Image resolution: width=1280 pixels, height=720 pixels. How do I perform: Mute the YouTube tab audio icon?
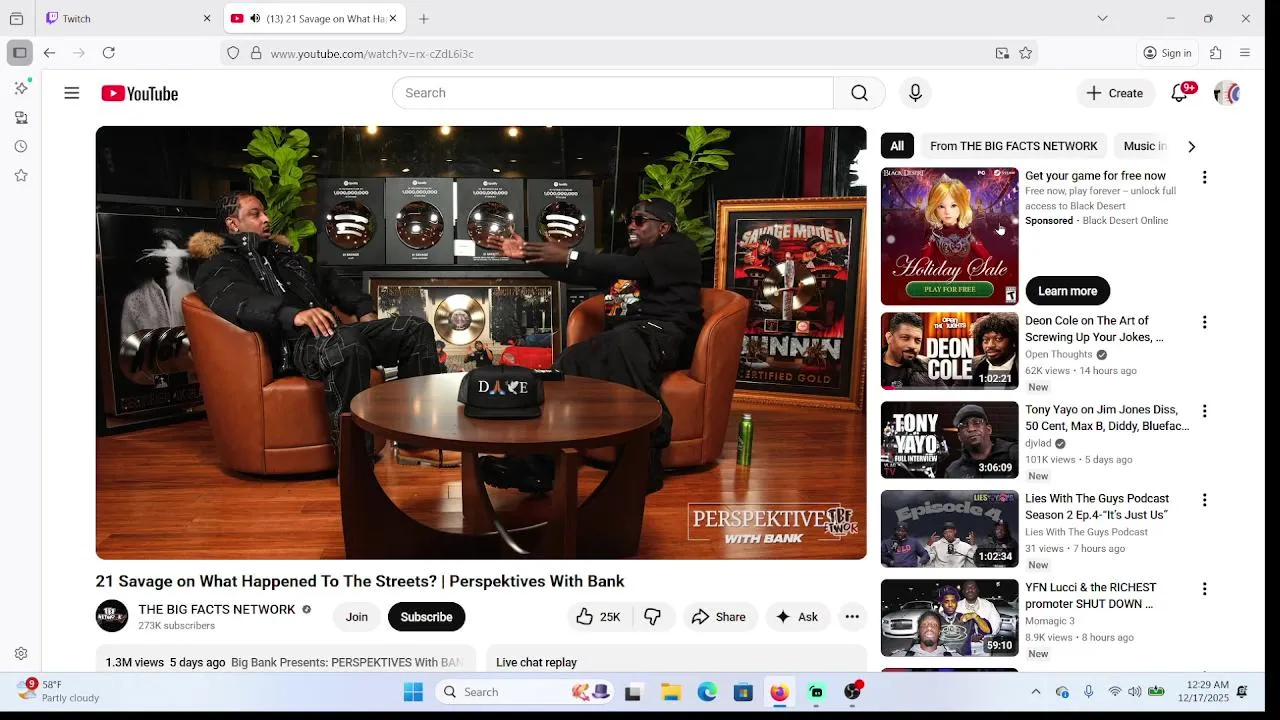click(255, 18)
